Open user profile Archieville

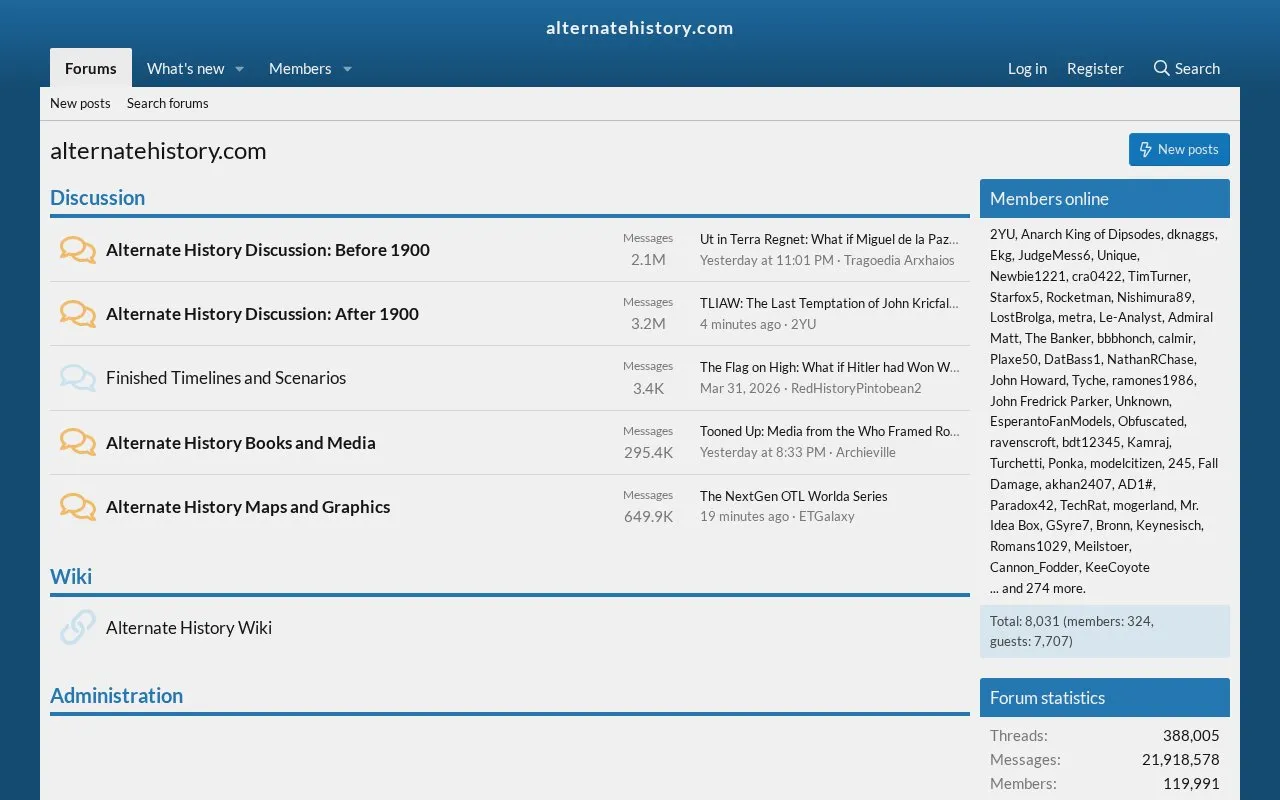coord(866,453)
